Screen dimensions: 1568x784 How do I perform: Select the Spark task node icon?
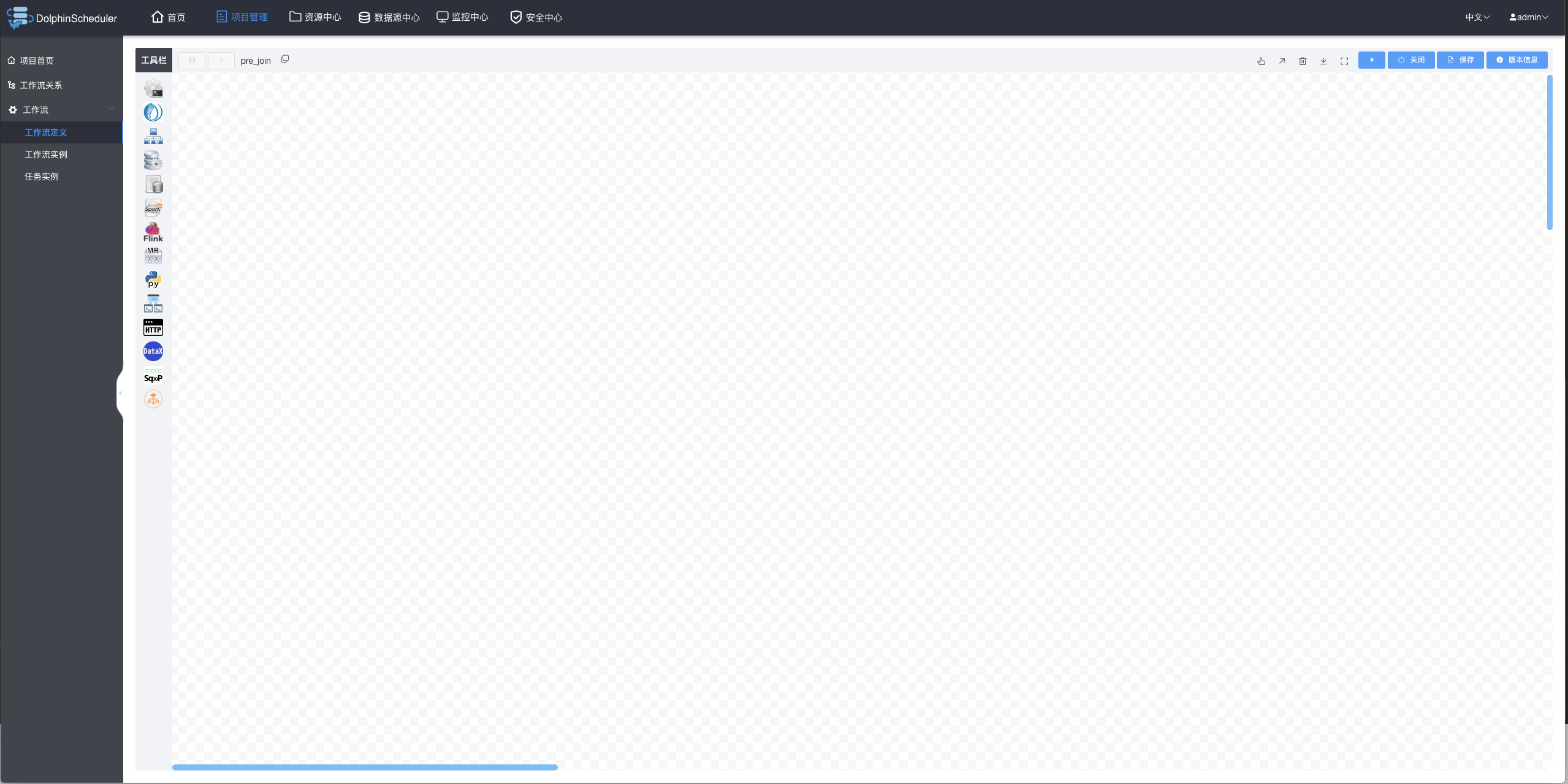(153, 208)
